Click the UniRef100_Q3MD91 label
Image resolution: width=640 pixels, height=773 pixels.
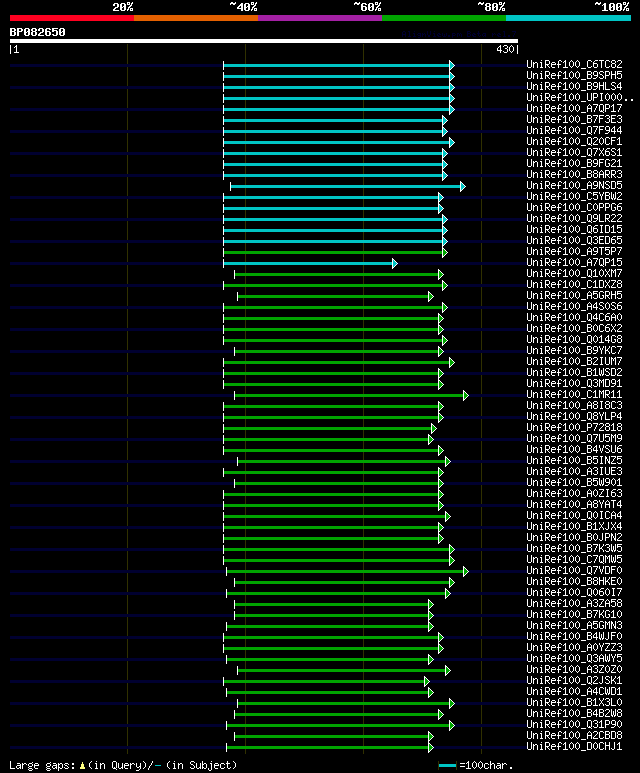tap(574, 384)
